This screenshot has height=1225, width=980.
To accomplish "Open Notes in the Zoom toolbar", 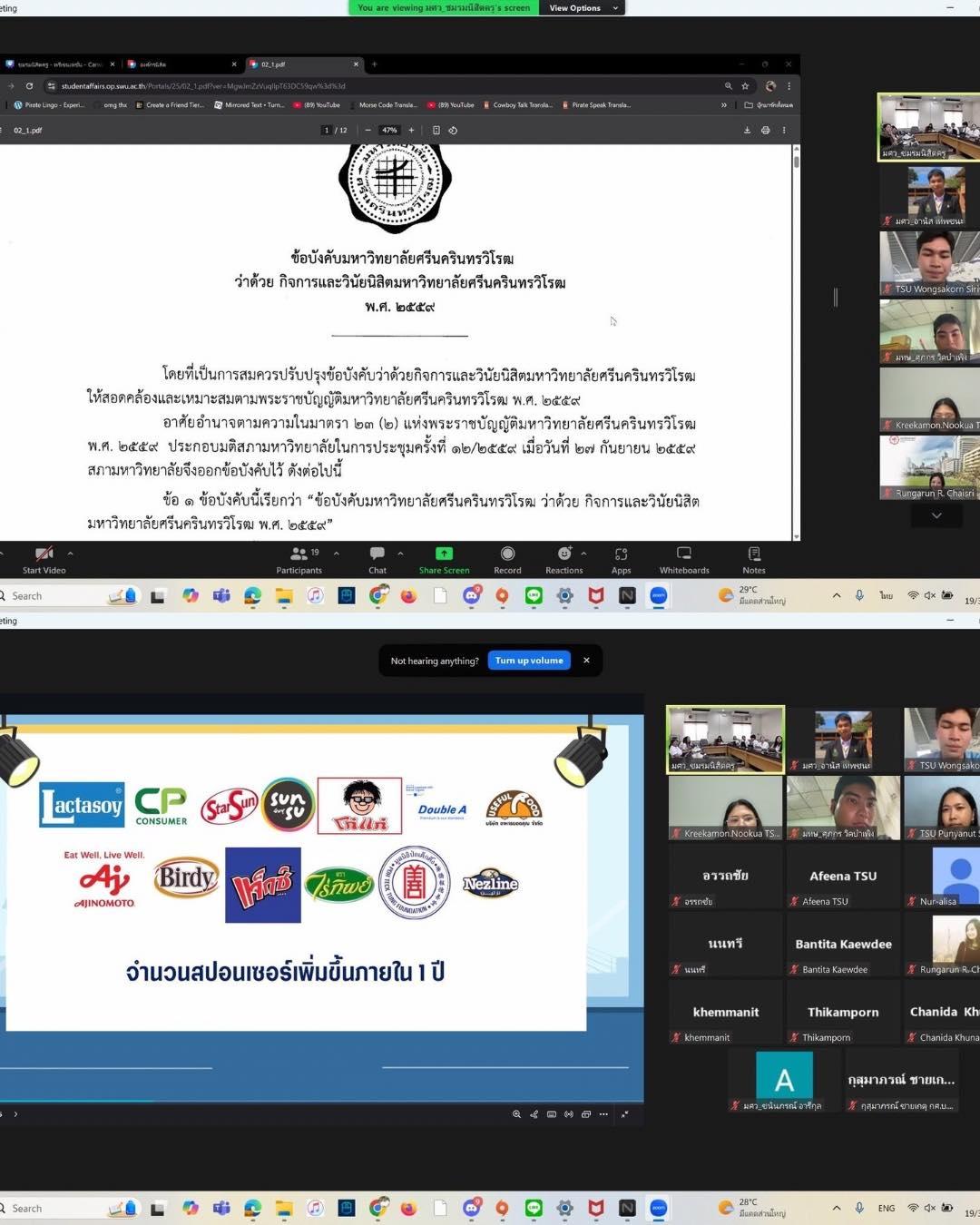I will [754, 560].
